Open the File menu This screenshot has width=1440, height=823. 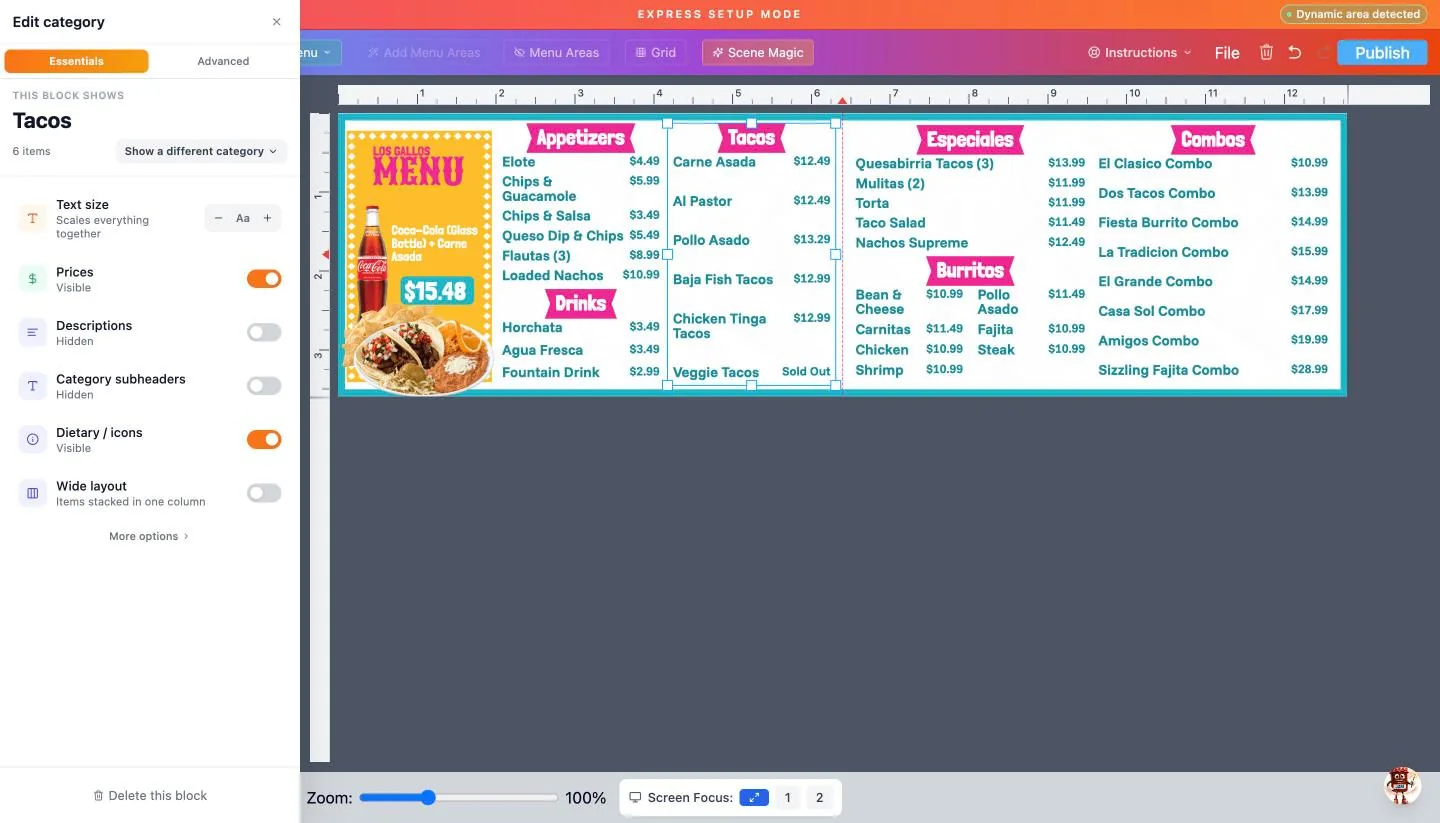(x=1227, y=53)
